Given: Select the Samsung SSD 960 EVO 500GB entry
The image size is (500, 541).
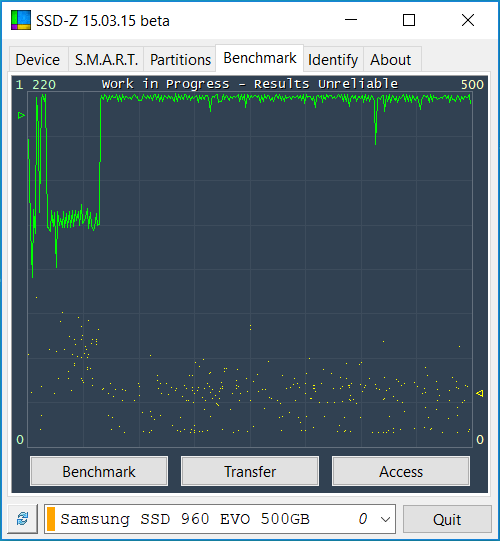Looking at the screenshot, I should pyautogui.click(x=185, y=519).
